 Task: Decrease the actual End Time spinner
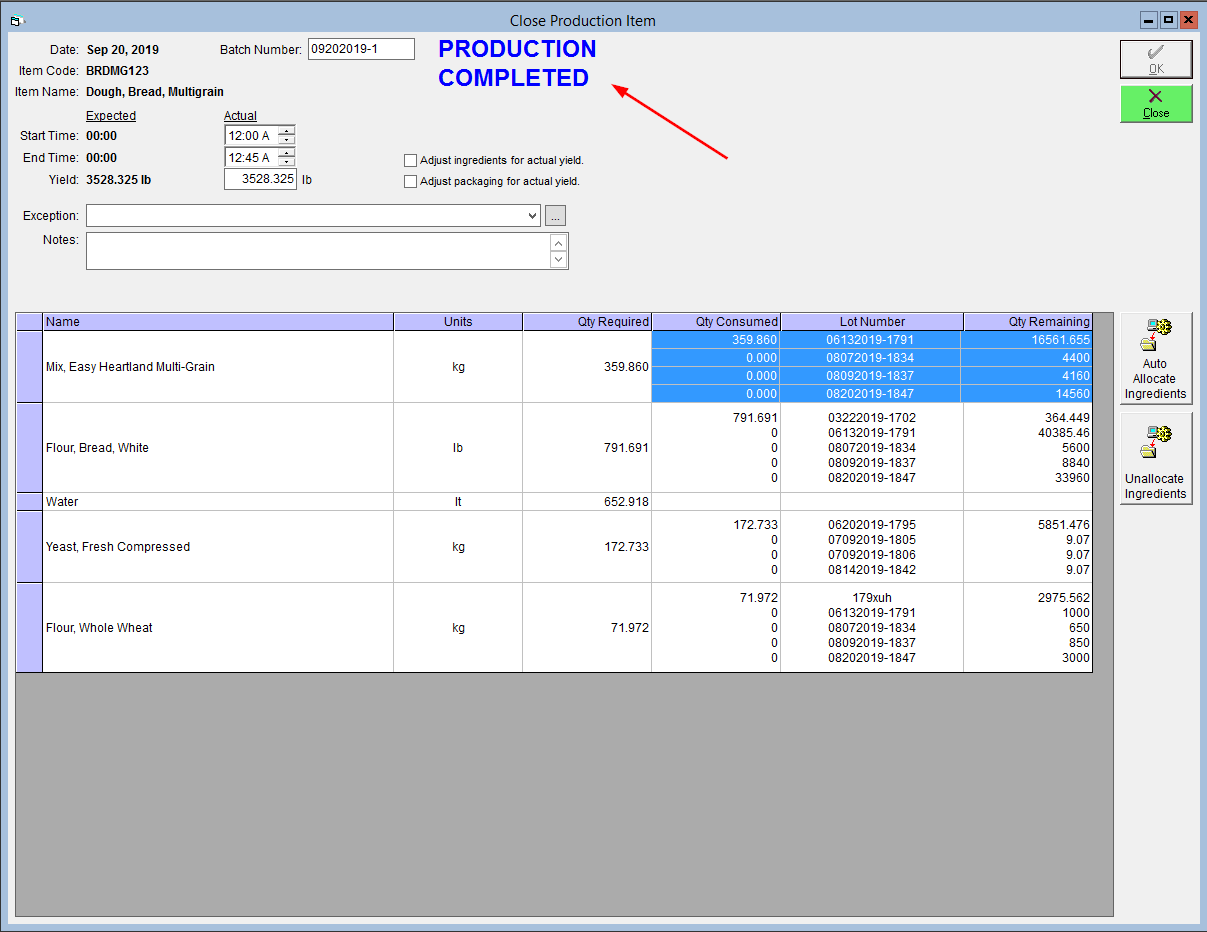pyautogui.click(x=287, y=162)
